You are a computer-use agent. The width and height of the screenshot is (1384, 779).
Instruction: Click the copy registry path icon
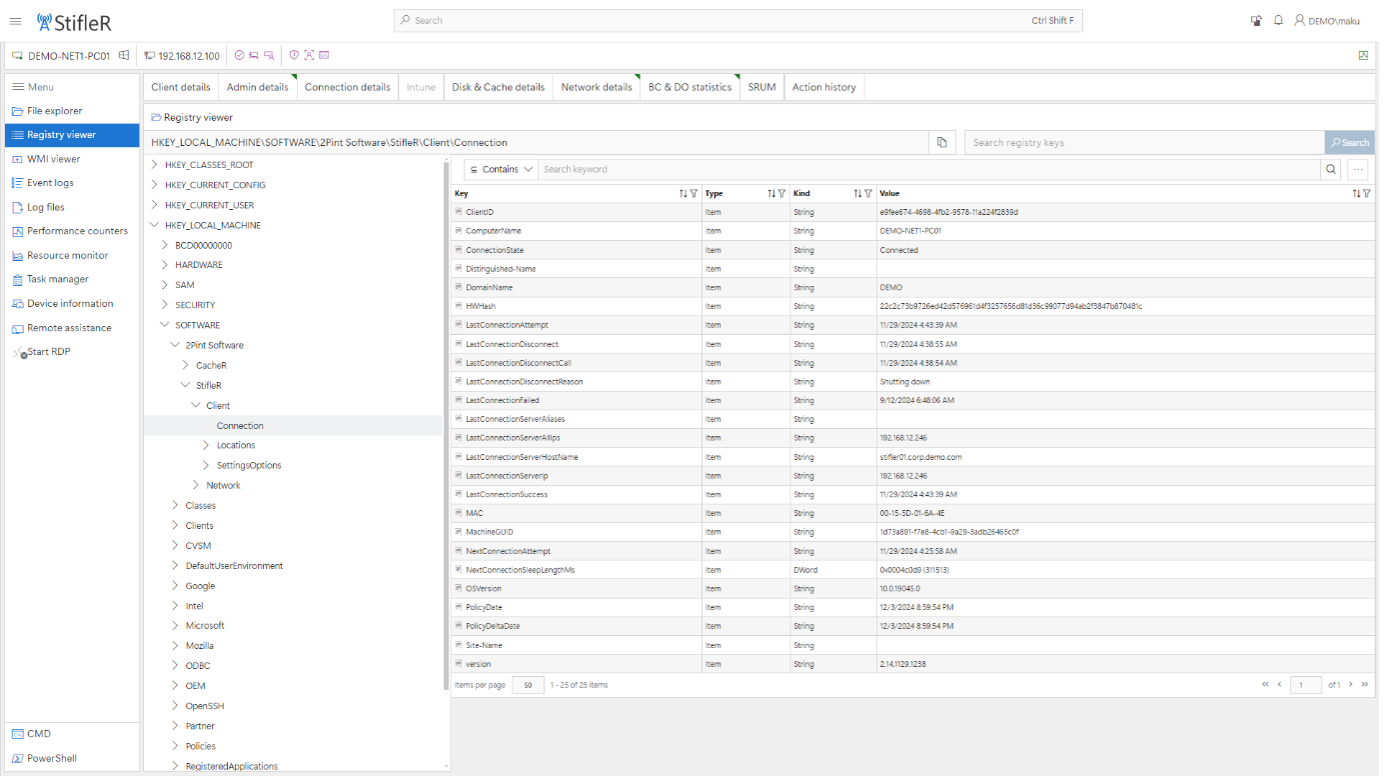tap(941, 142)
